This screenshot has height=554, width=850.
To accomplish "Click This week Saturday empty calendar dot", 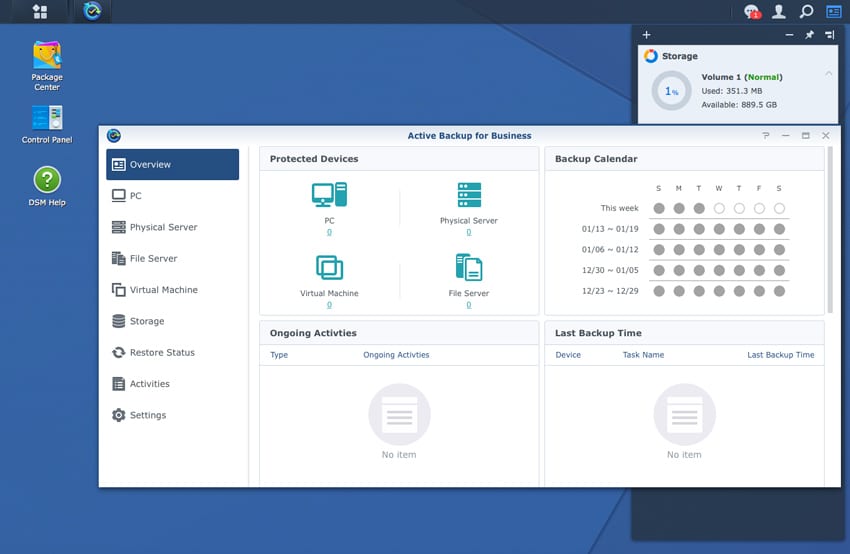I will [x=780, y=208].
